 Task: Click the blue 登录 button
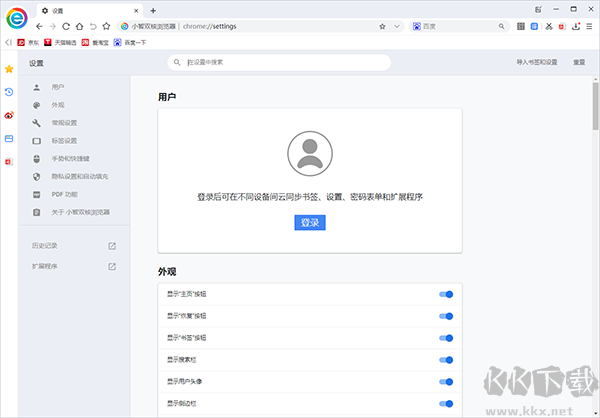(310, 222)
